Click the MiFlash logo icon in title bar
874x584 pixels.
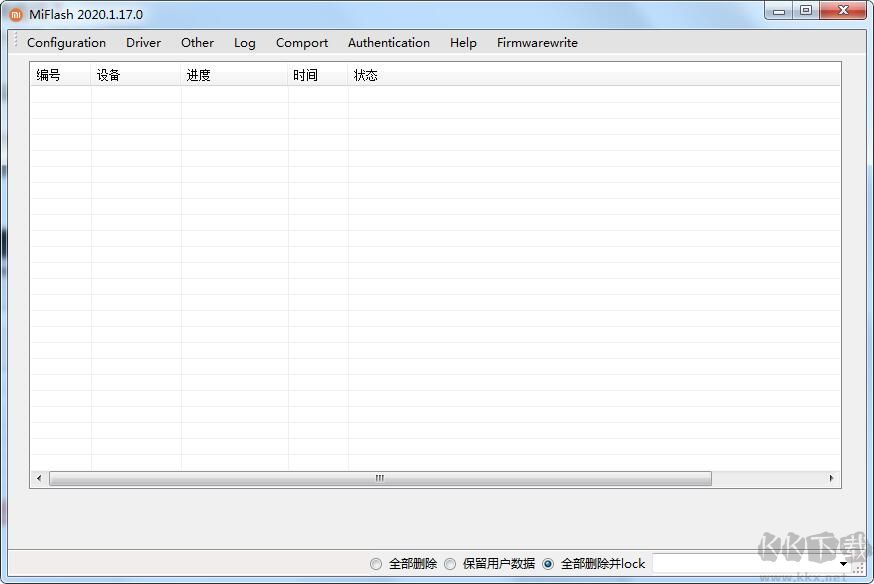[13, 14]
